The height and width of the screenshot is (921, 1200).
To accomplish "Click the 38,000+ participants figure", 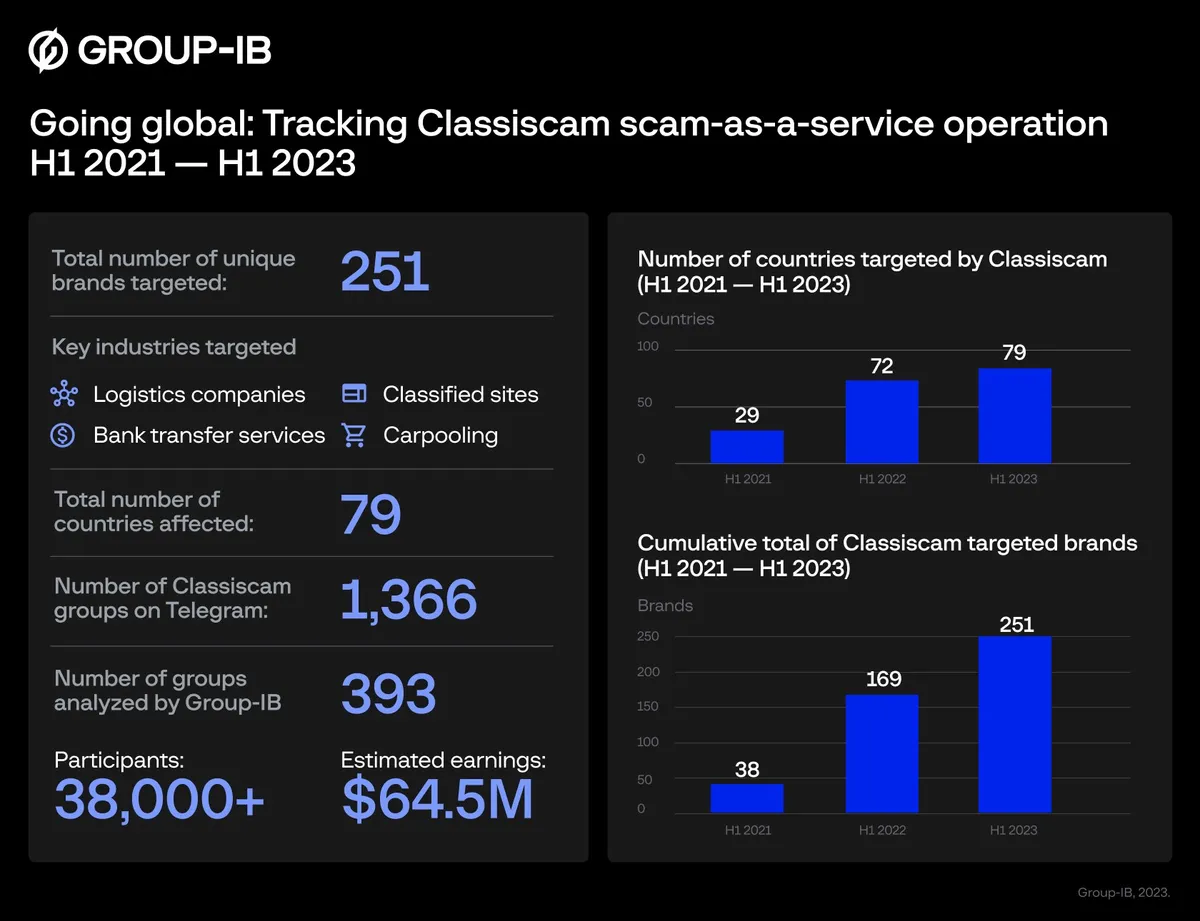I will click(x=160, y=799).
